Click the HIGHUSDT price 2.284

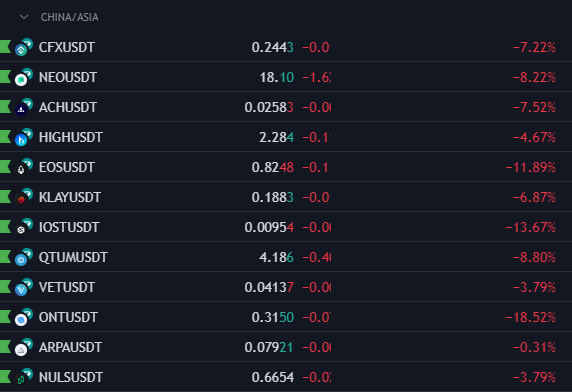277,137
